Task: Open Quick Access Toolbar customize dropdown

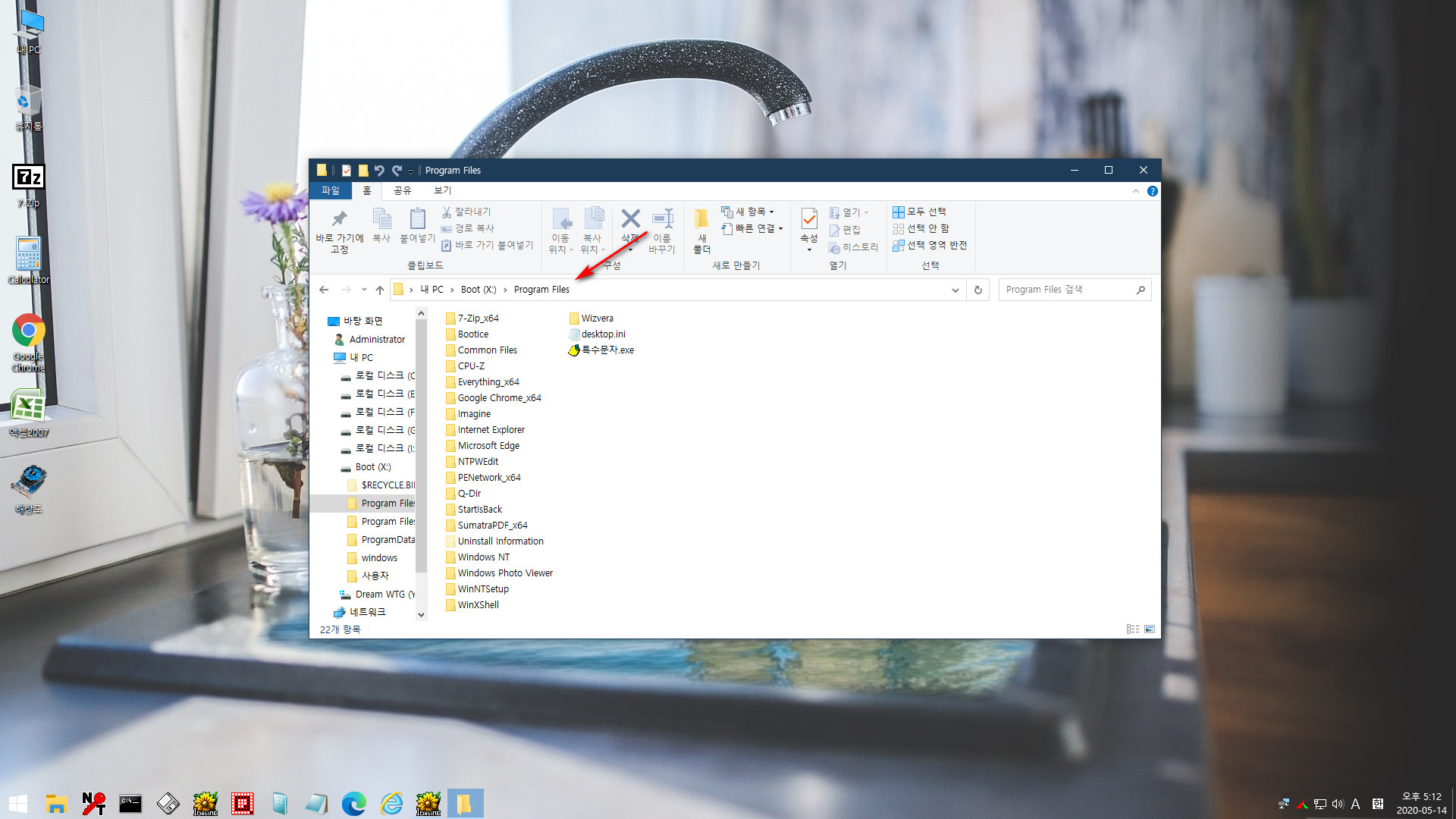Action: pyautogui.click(x=410, y=171)
